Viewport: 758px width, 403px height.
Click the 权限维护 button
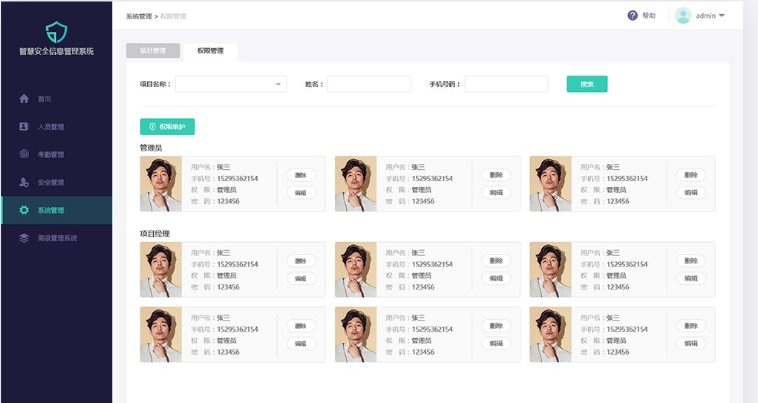(167, 127)
